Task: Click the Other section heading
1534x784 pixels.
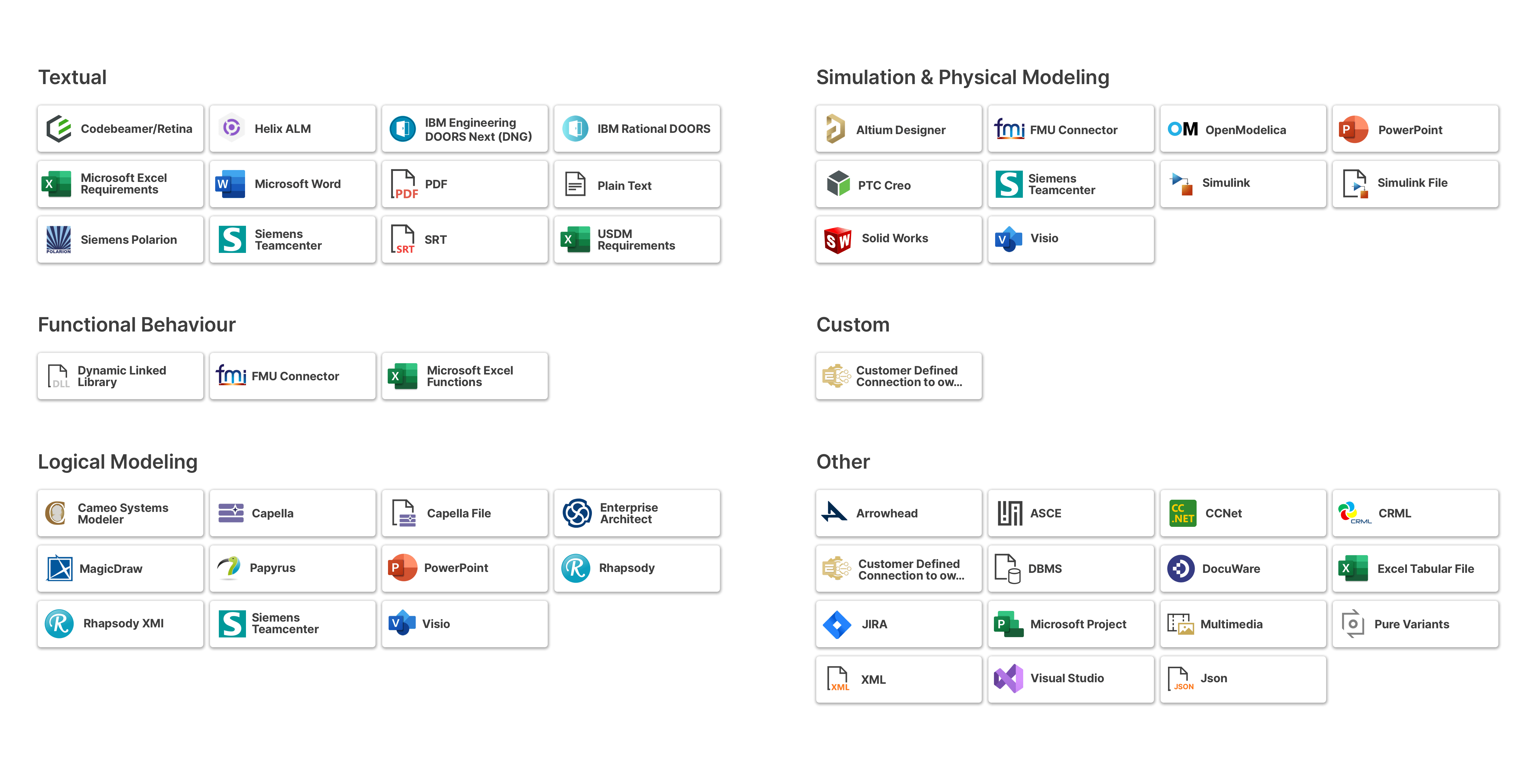Action: [x=843, y=462]
